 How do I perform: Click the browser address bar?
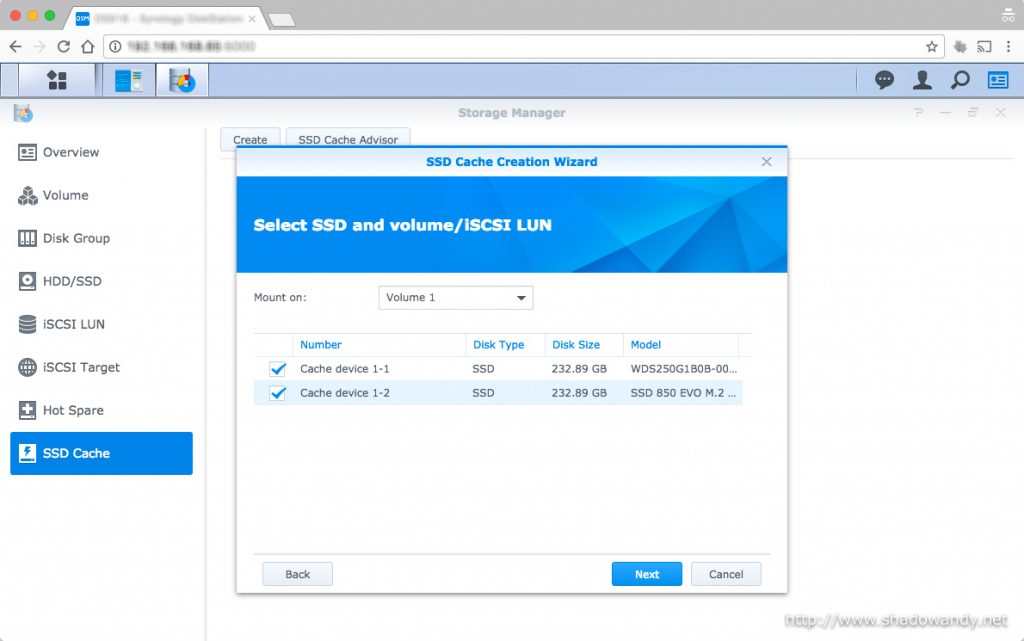point(520,46)
